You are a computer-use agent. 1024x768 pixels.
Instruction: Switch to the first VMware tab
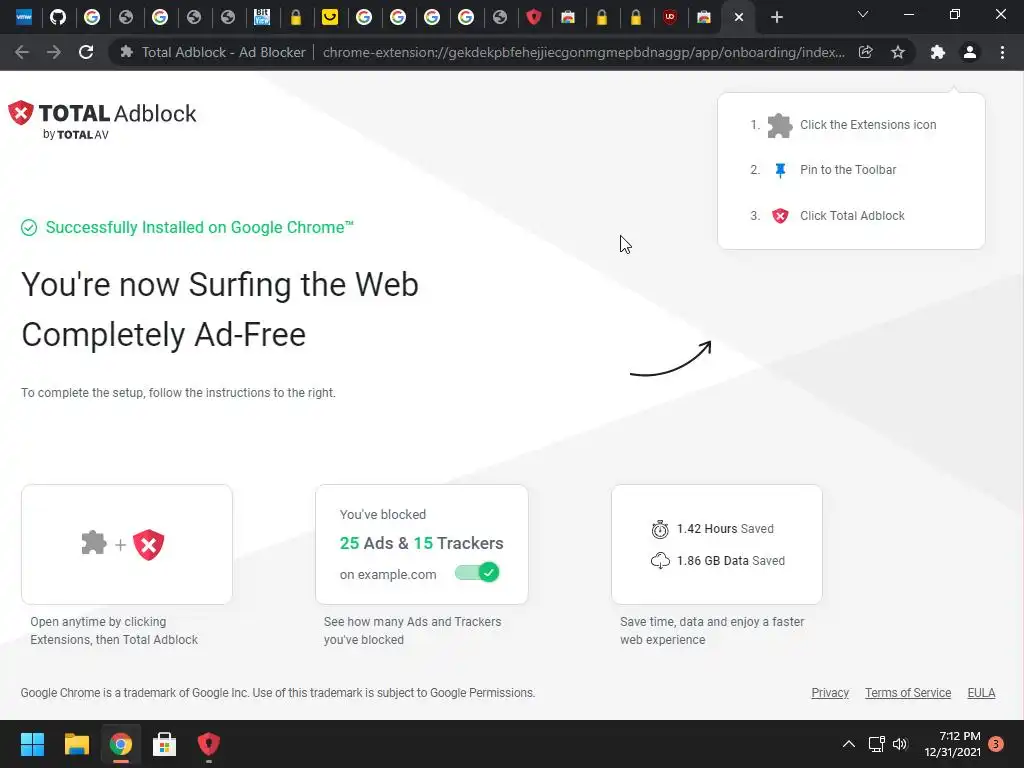24,18
